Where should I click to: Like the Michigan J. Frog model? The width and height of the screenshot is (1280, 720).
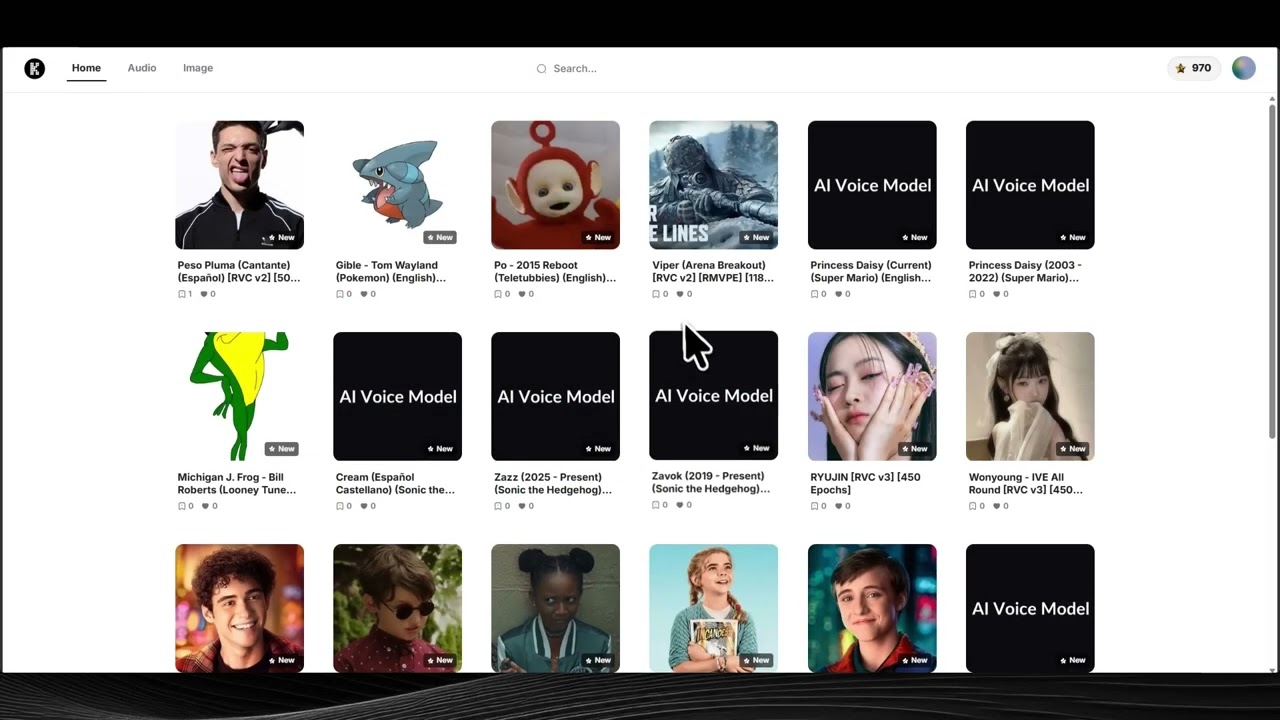pyautogui.click(x=206, y=506)
